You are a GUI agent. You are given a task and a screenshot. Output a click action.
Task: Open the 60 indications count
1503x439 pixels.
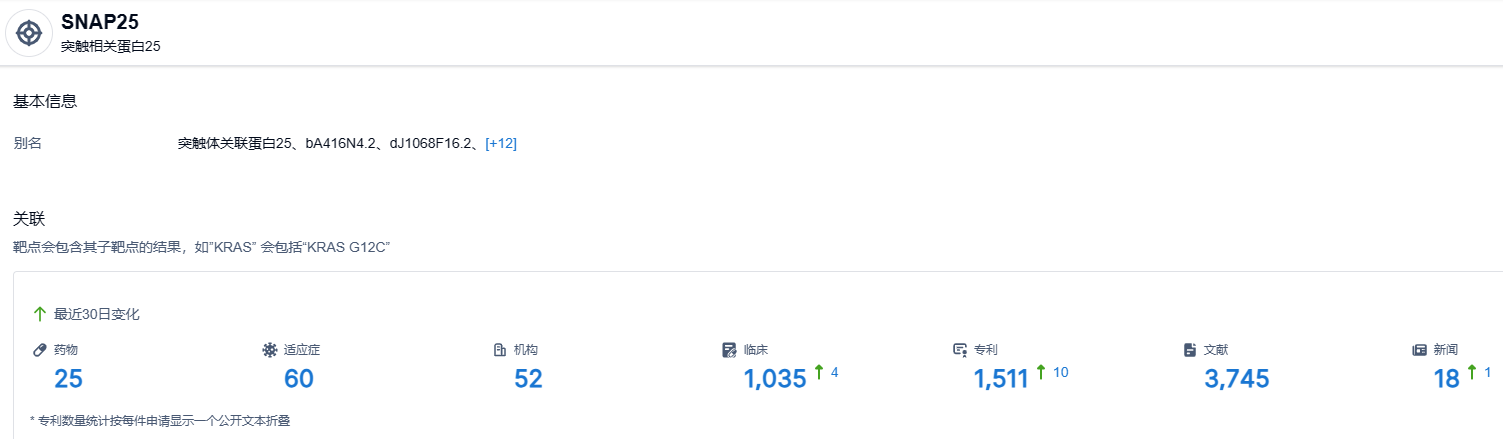pyautogui.click(x=298, y=379)
